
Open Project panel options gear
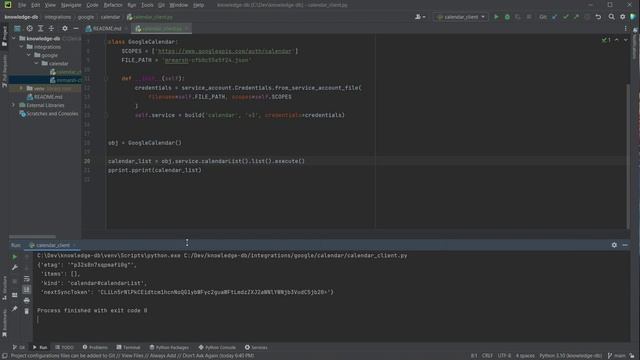tap(65, 29)
